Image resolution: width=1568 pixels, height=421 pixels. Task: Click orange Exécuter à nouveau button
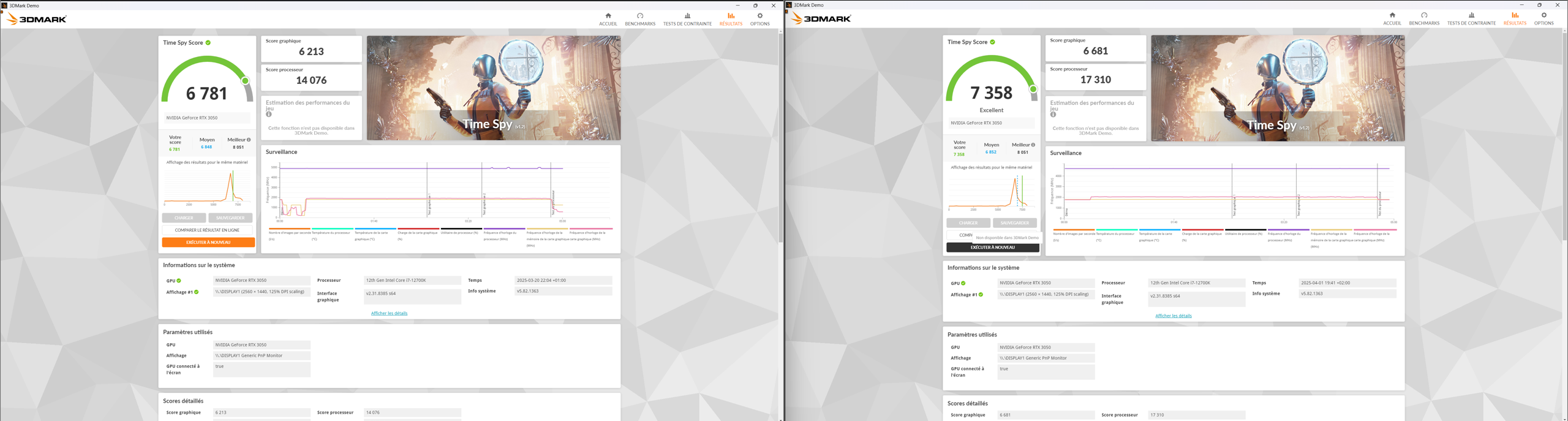pos(208,242)
